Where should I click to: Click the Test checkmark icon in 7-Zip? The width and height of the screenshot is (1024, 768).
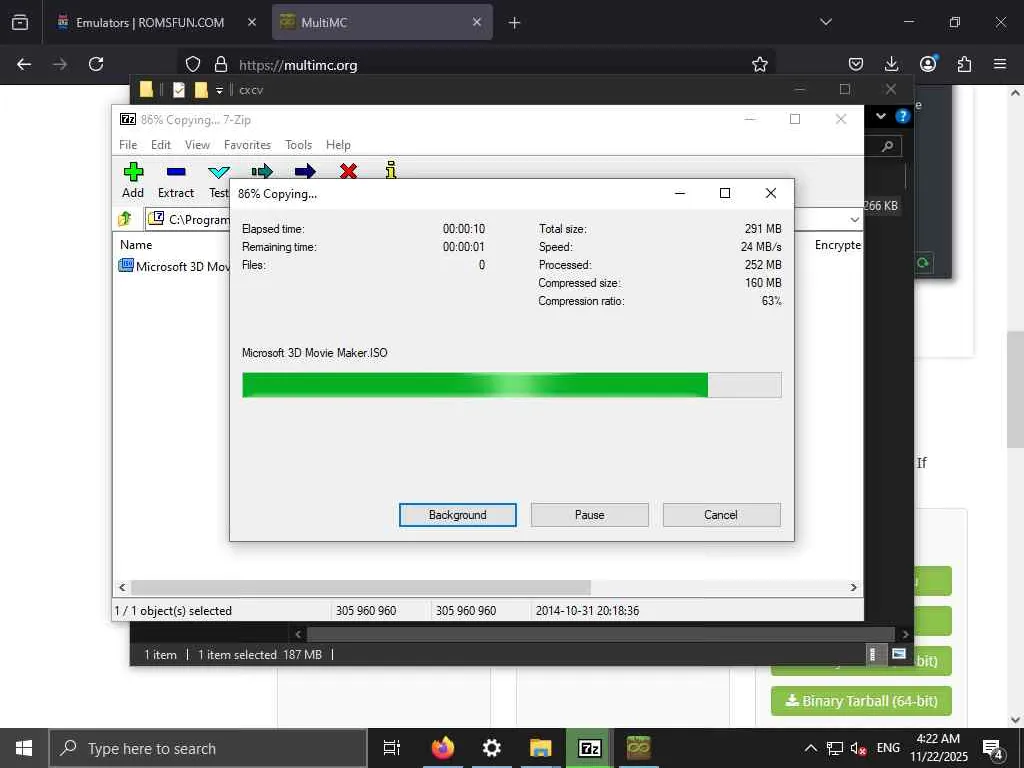pos(219,172)
